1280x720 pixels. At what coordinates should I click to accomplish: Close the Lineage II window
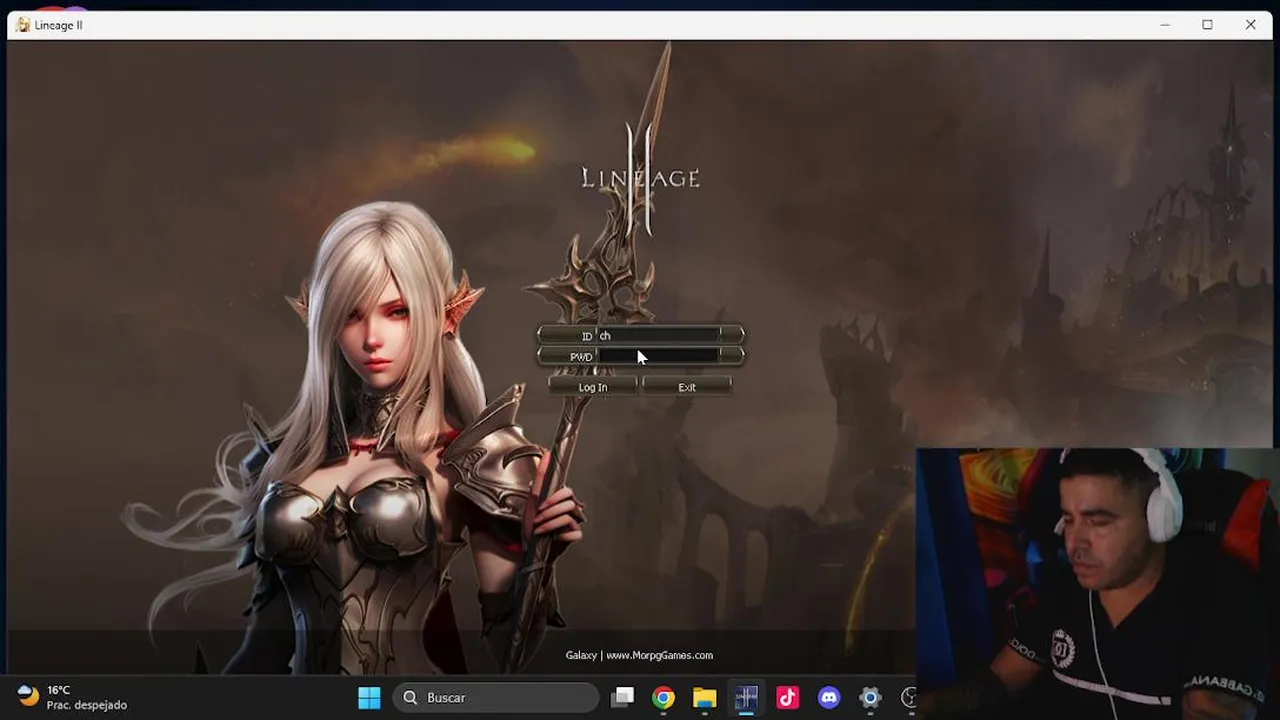tap(1250, 25)
